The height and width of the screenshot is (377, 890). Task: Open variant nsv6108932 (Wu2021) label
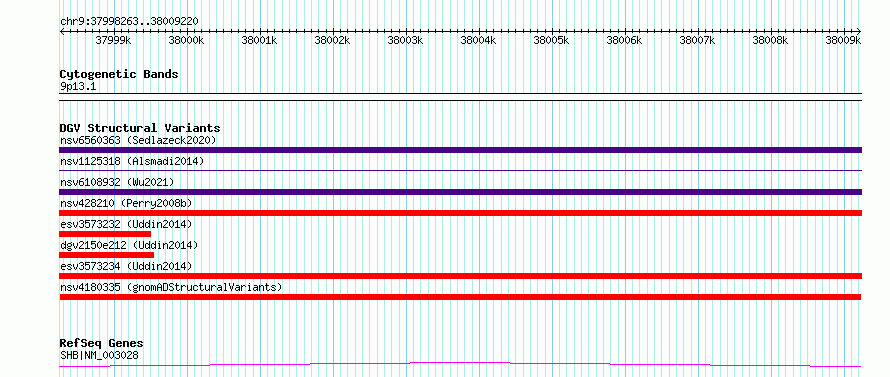coord(117,182)
